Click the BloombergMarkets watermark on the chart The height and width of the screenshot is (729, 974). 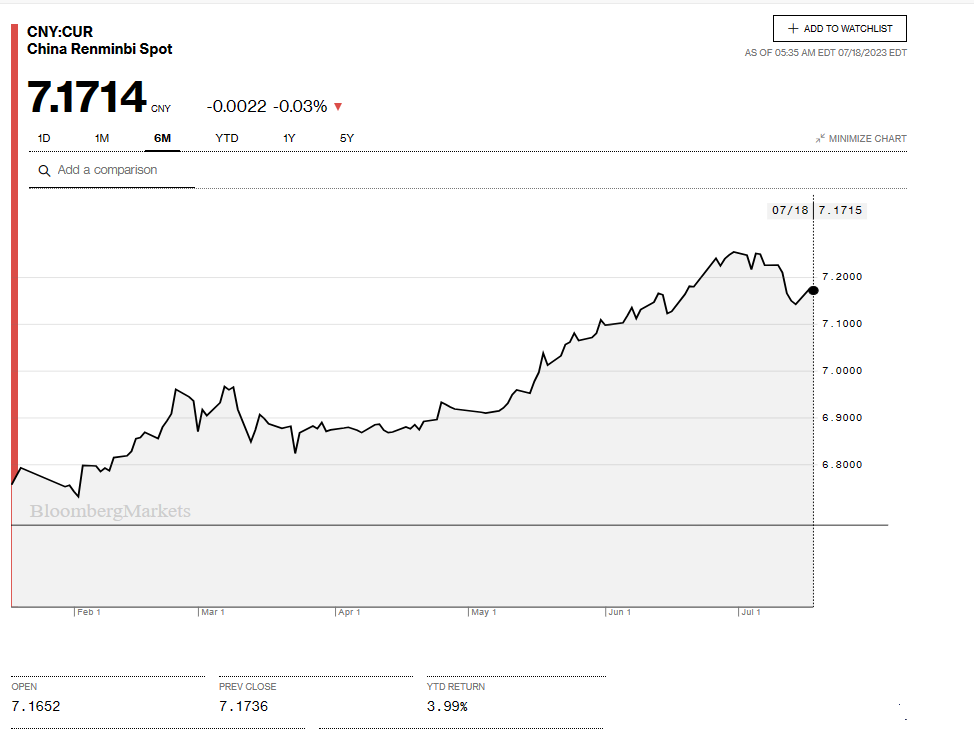point(110,511)
